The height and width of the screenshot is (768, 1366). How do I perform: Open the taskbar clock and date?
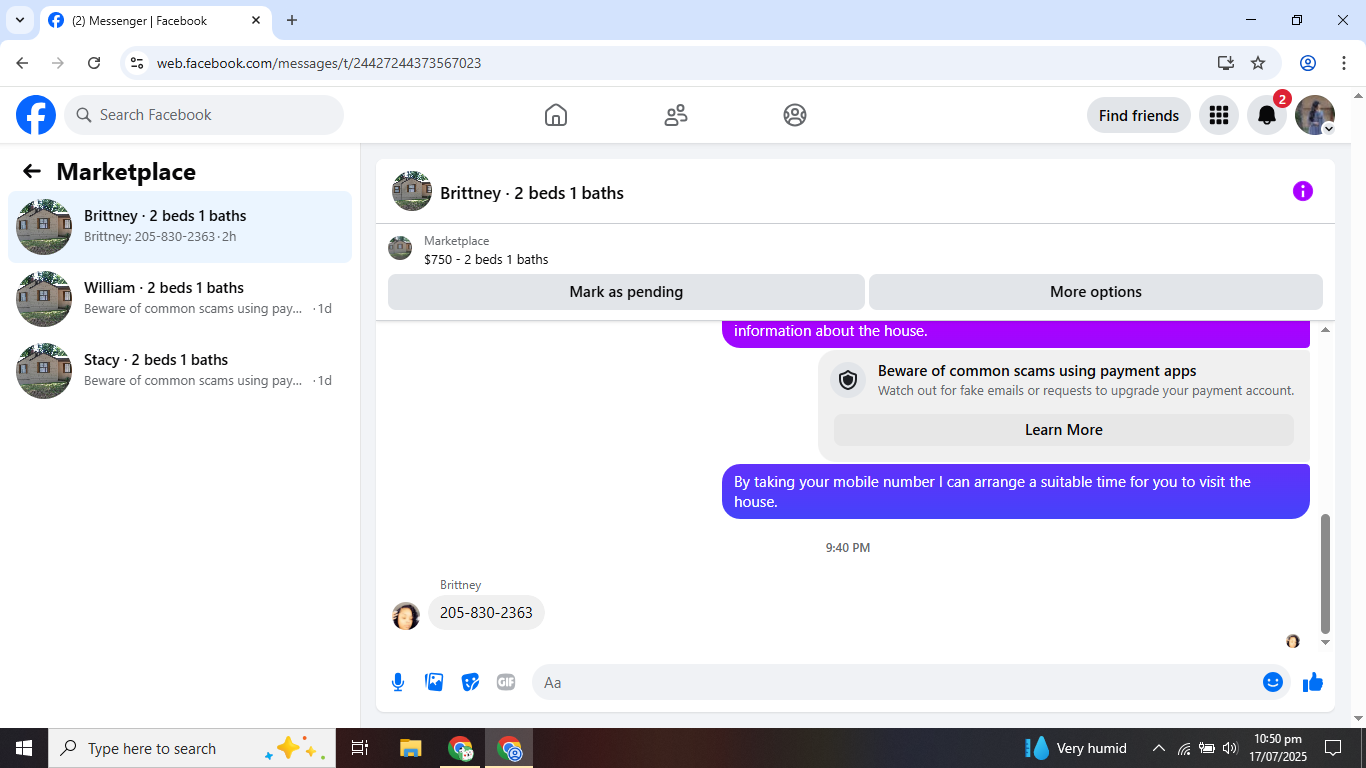1277,748
